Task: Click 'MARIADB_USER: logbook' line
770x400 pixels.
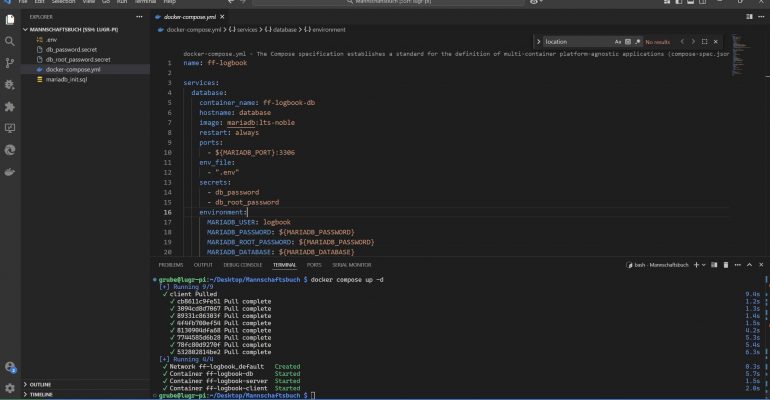Action: [248, 222]
